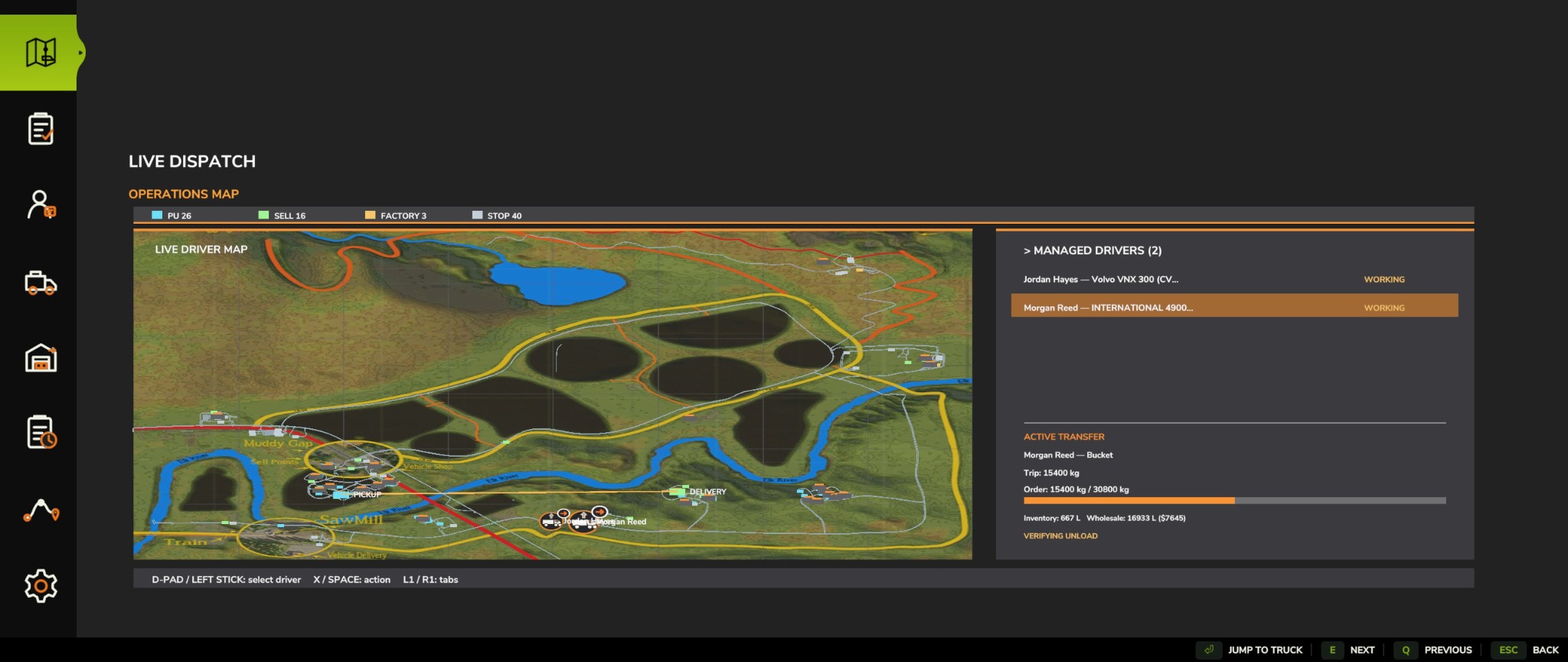The image size is (1568, 662).
Task: Toggle the PU 26 legend filter
Action: pos(171,215)
